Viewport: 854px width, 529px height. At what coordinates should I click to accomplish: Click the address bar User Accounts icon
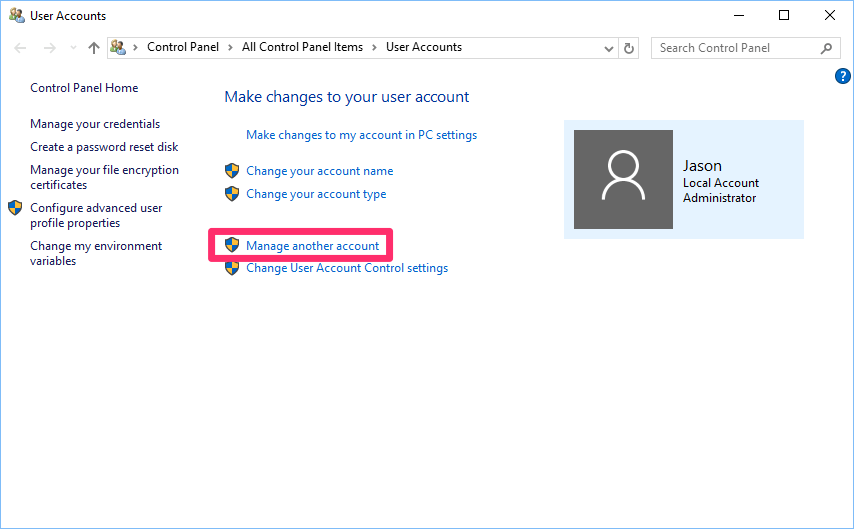tap(118, 48)
